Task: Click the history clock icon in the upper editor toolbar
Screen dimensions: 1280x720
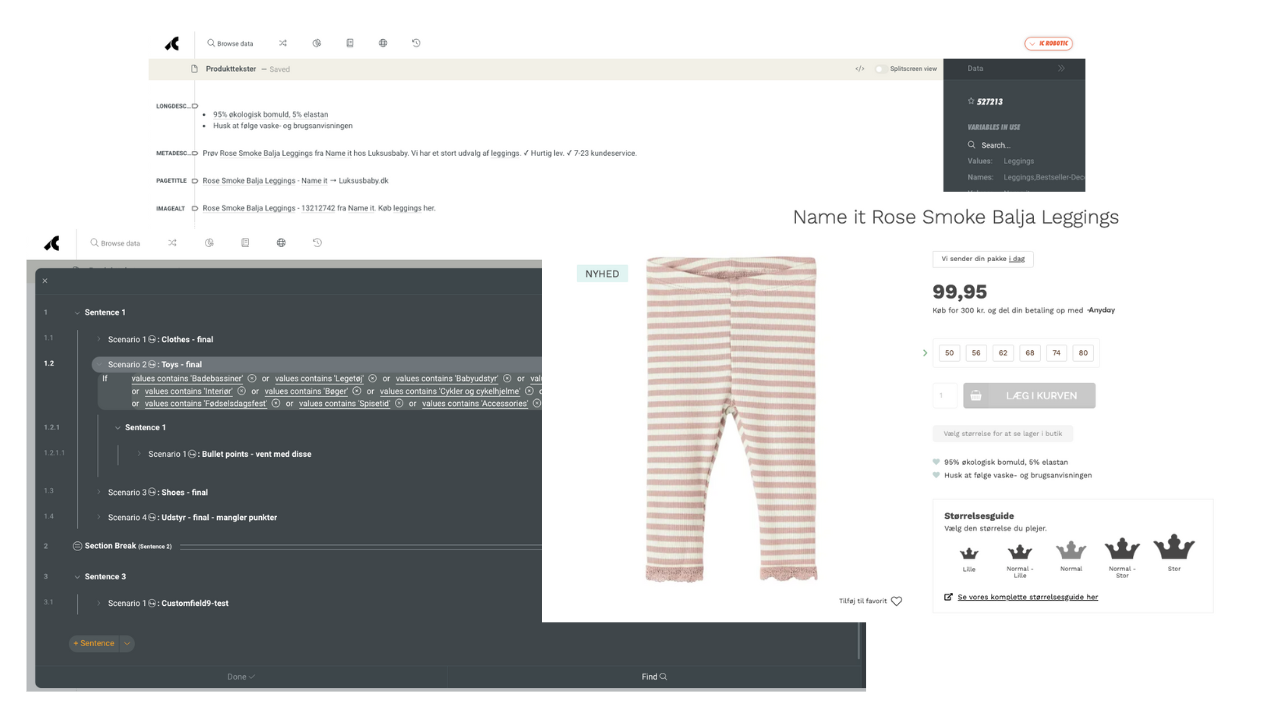Action: click(x=416, y=44)
